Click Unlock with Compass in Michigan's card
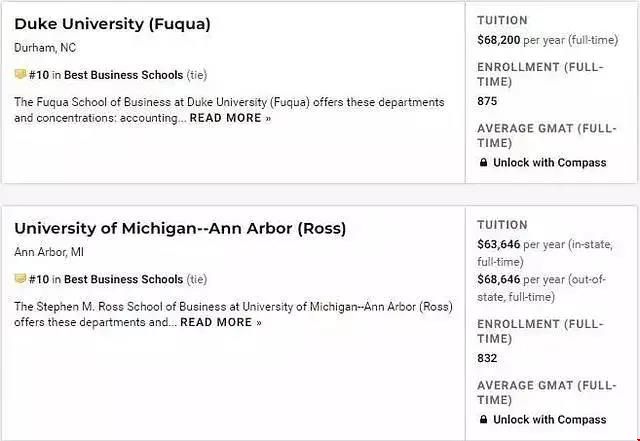 549,419
